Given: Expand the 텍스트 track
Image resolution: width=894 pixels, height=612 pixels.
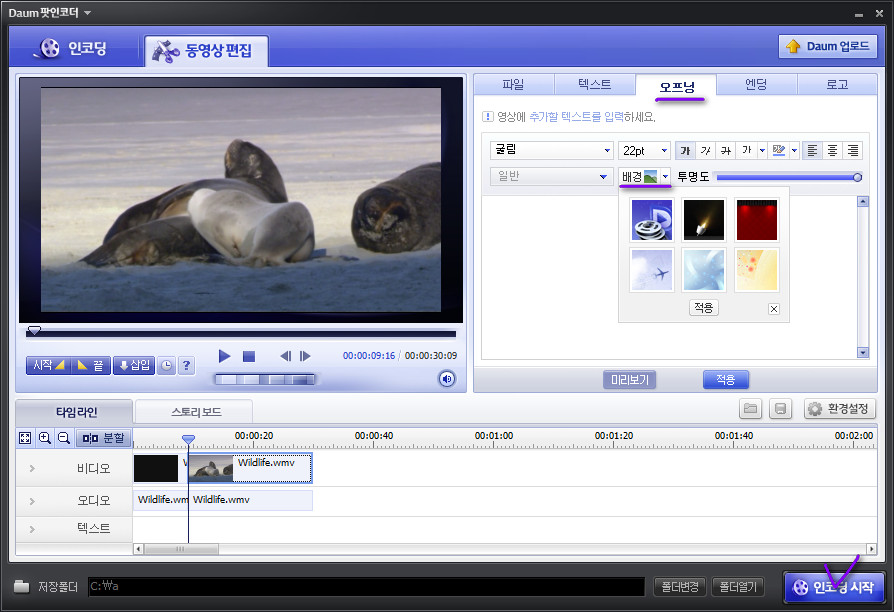Looking at the screenshot, I should coord(32,529).
